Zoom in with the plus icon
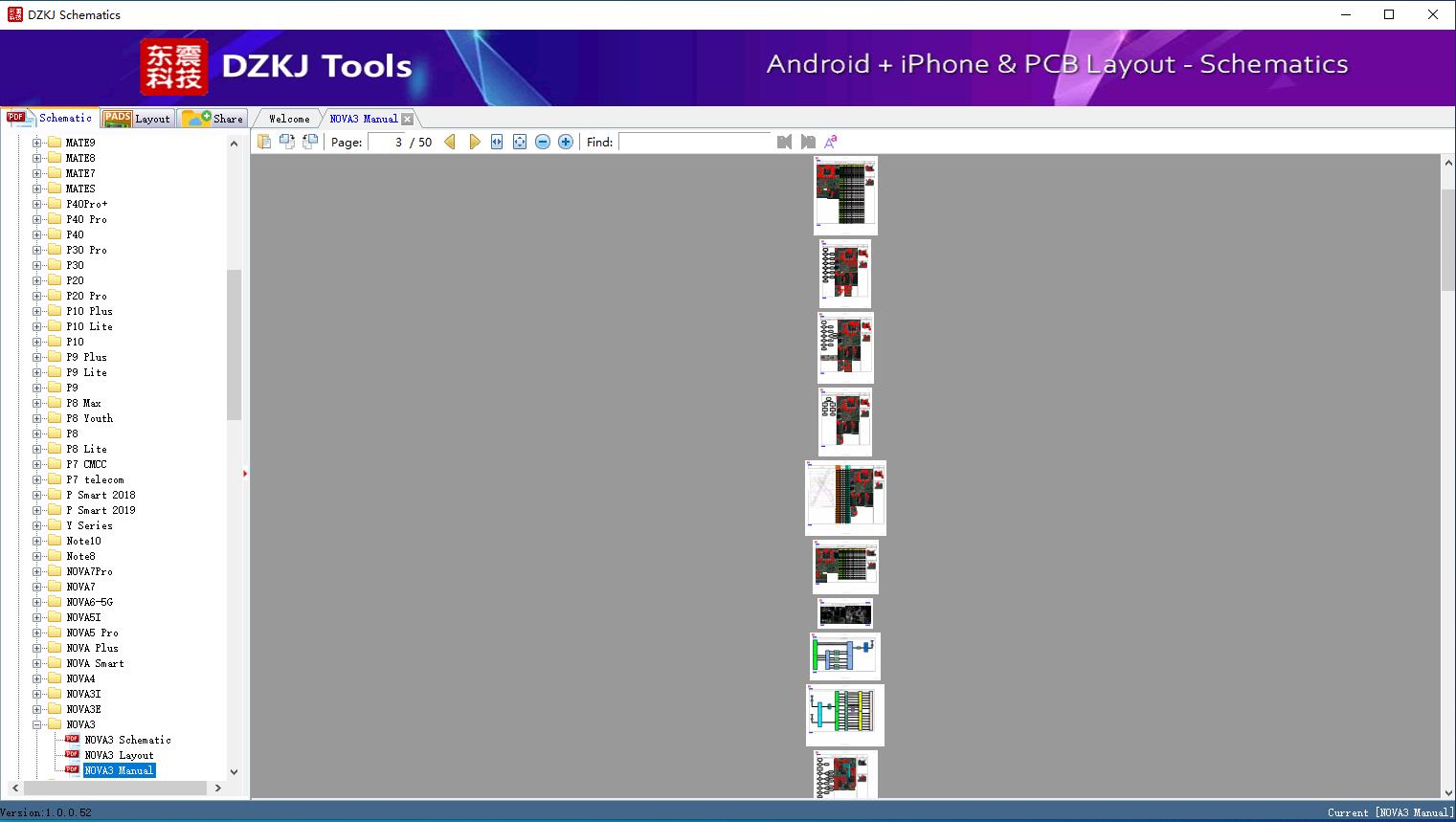Image resolution: width=1456 pixels, height=822 pixels. coord(566,142)
